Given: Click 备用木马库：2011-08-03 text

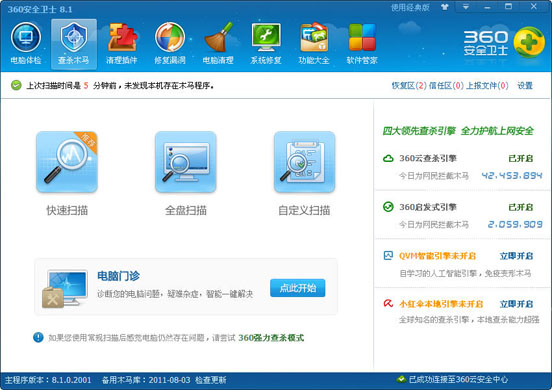Looking at the screenshot, I should 146,380.
